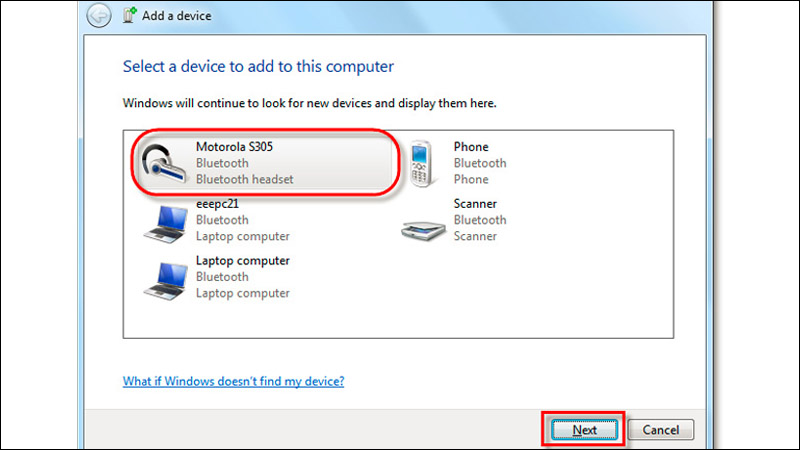Select the Motorola S305 headset icon
The image size is (800, 450).
pos(164,163)
